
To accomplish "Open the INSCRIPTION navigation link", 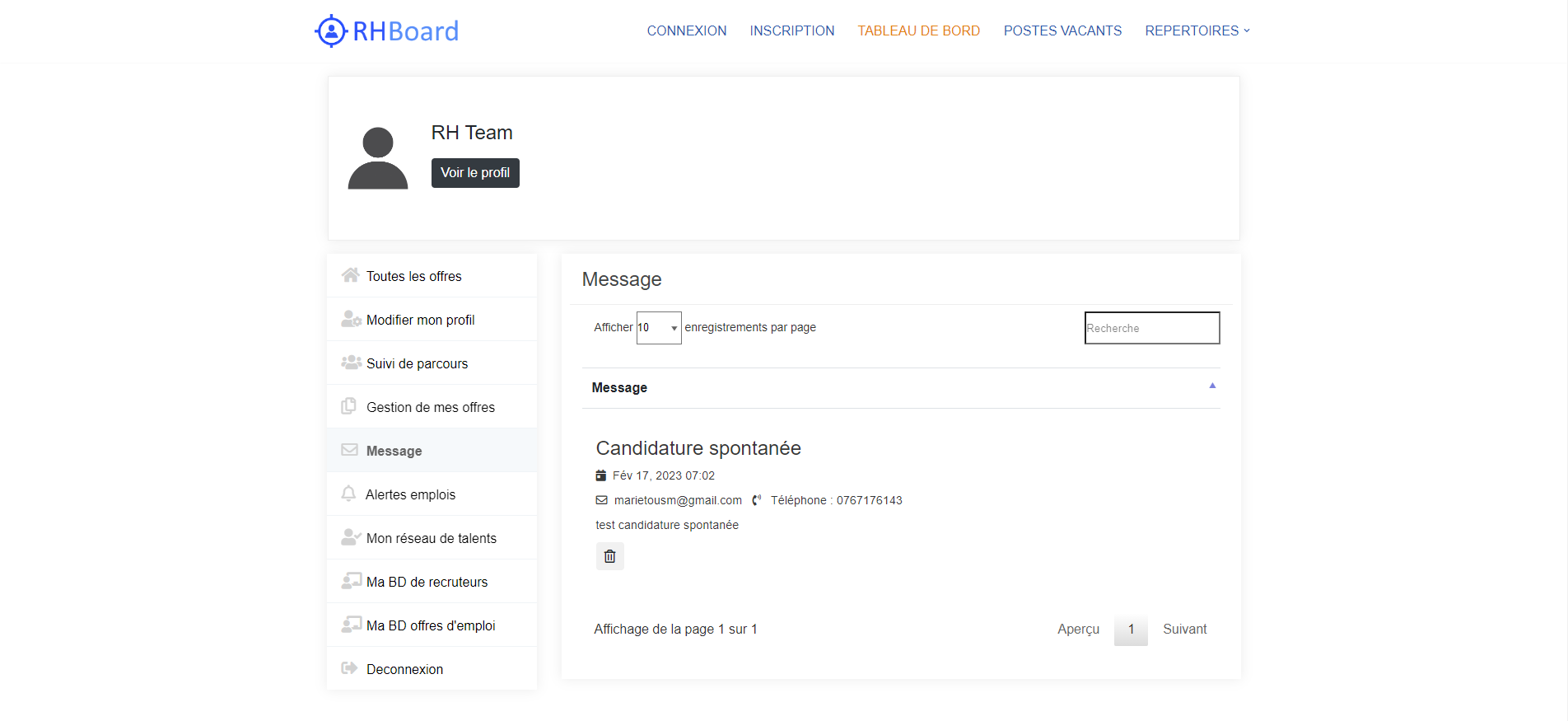I will 791,30.
